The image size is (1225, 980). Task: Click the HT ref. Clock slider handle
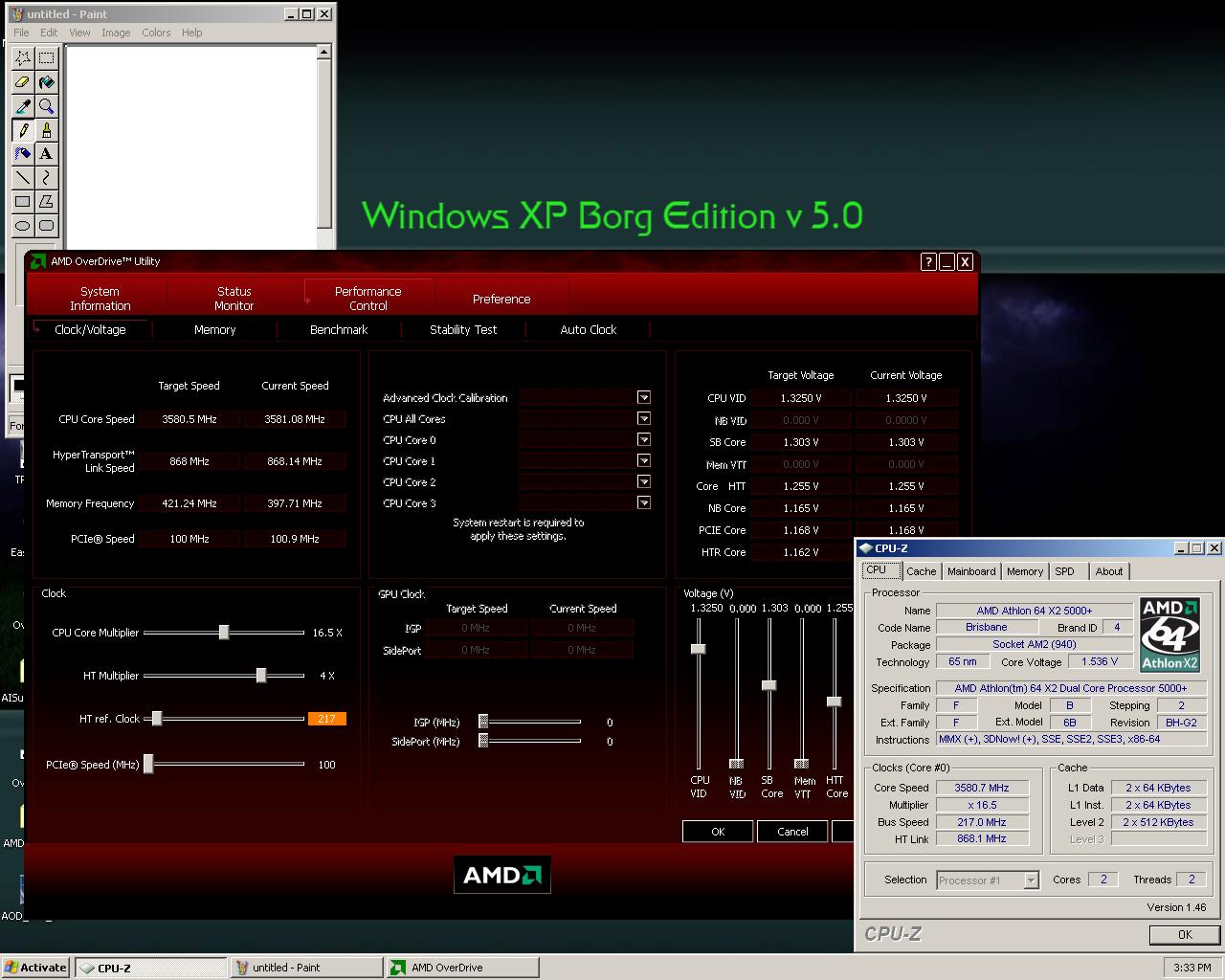coord(157,719)
